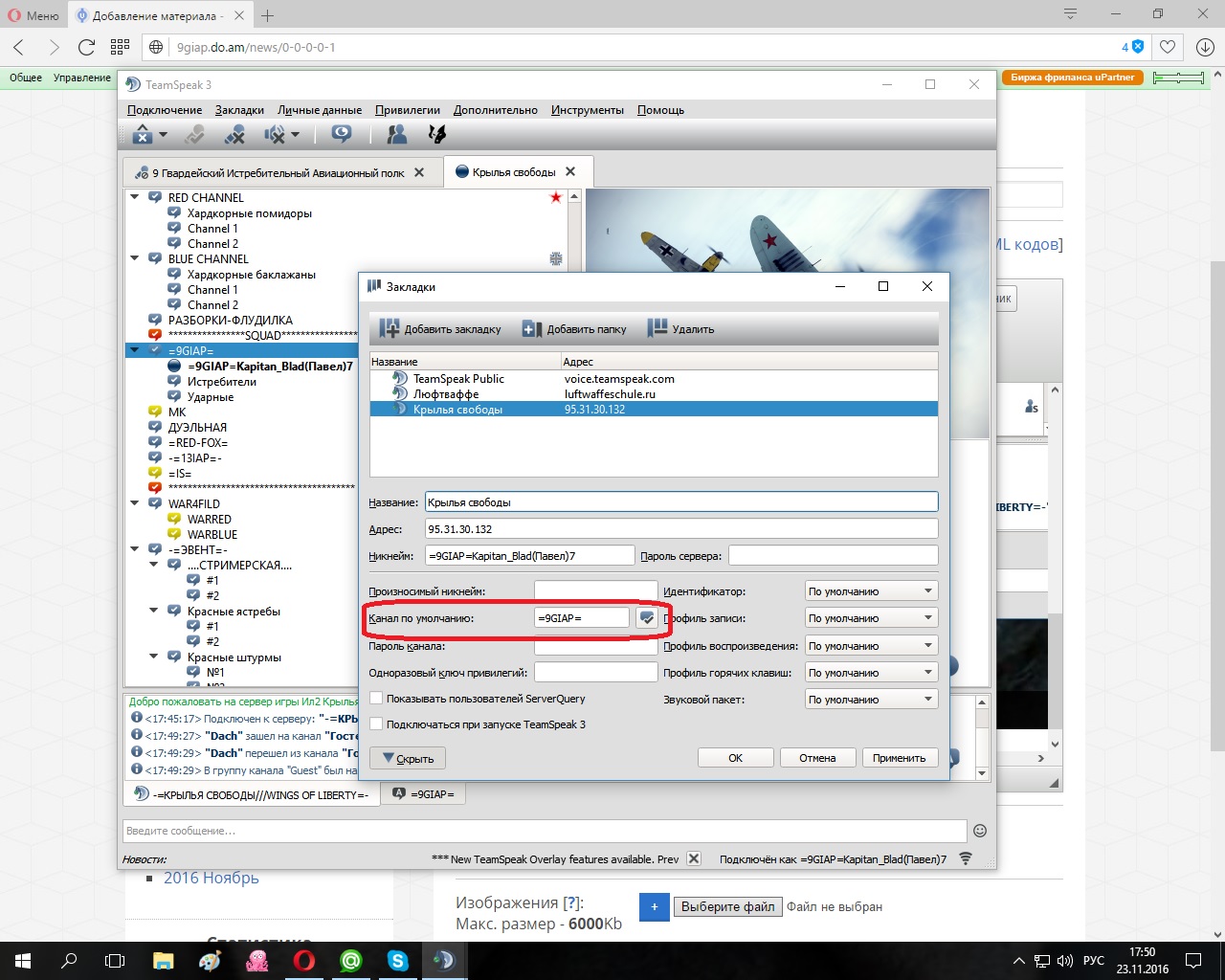The width and height of the screenshot is (1225, 980).
Task: Open Skype from the Windows taskbar
Action: (397, 960)
